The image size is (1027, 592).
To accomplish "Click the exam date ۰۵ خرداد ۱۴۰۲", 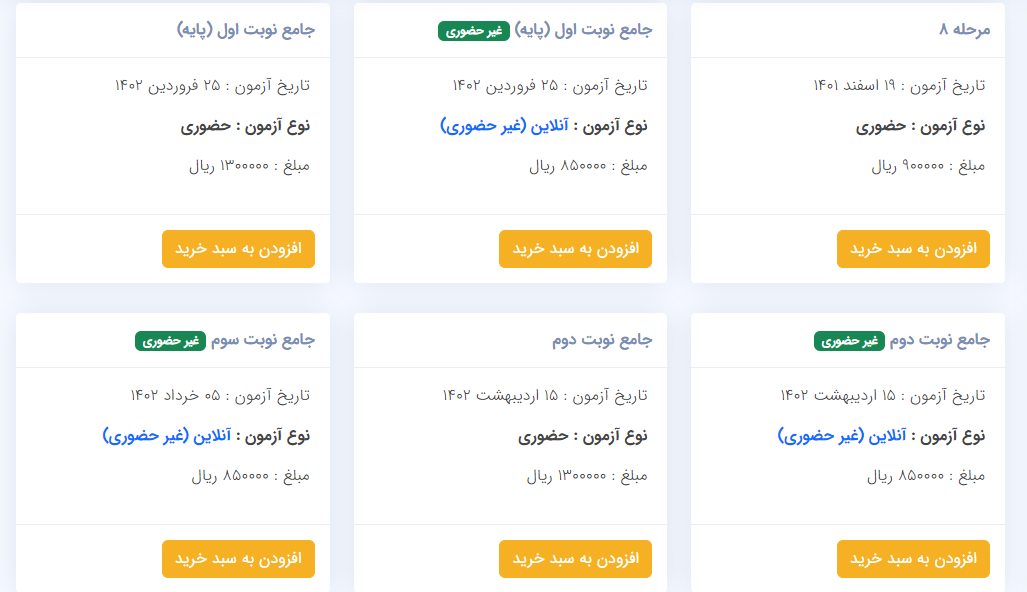I will point(175,396).
